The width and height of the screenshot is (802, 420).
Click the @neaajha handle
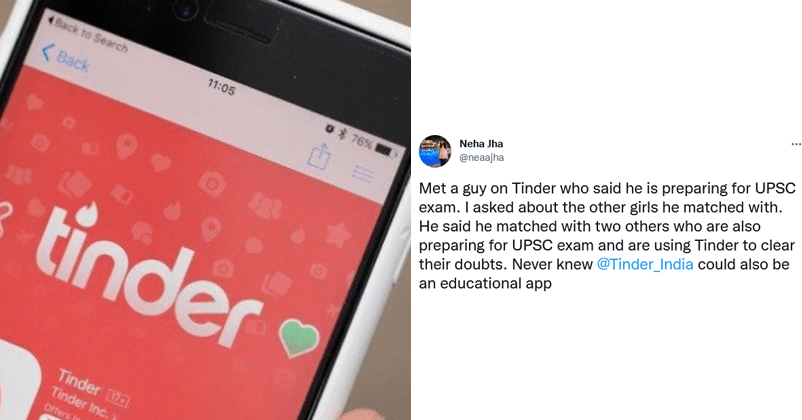coord(481,158)
